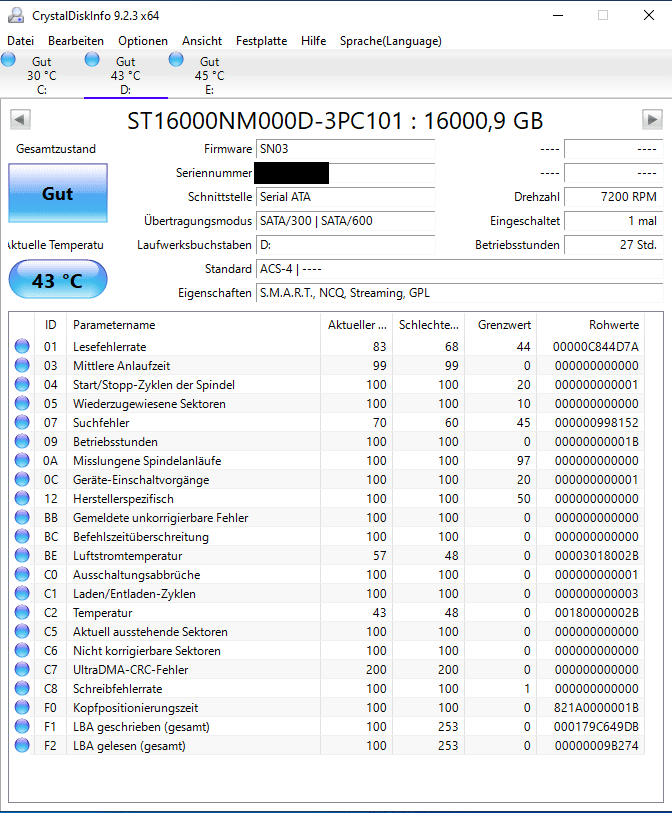Click status dot for Gemeldete unkorrigierbare Fehler

pyautogui.click(x=22, y=517)
